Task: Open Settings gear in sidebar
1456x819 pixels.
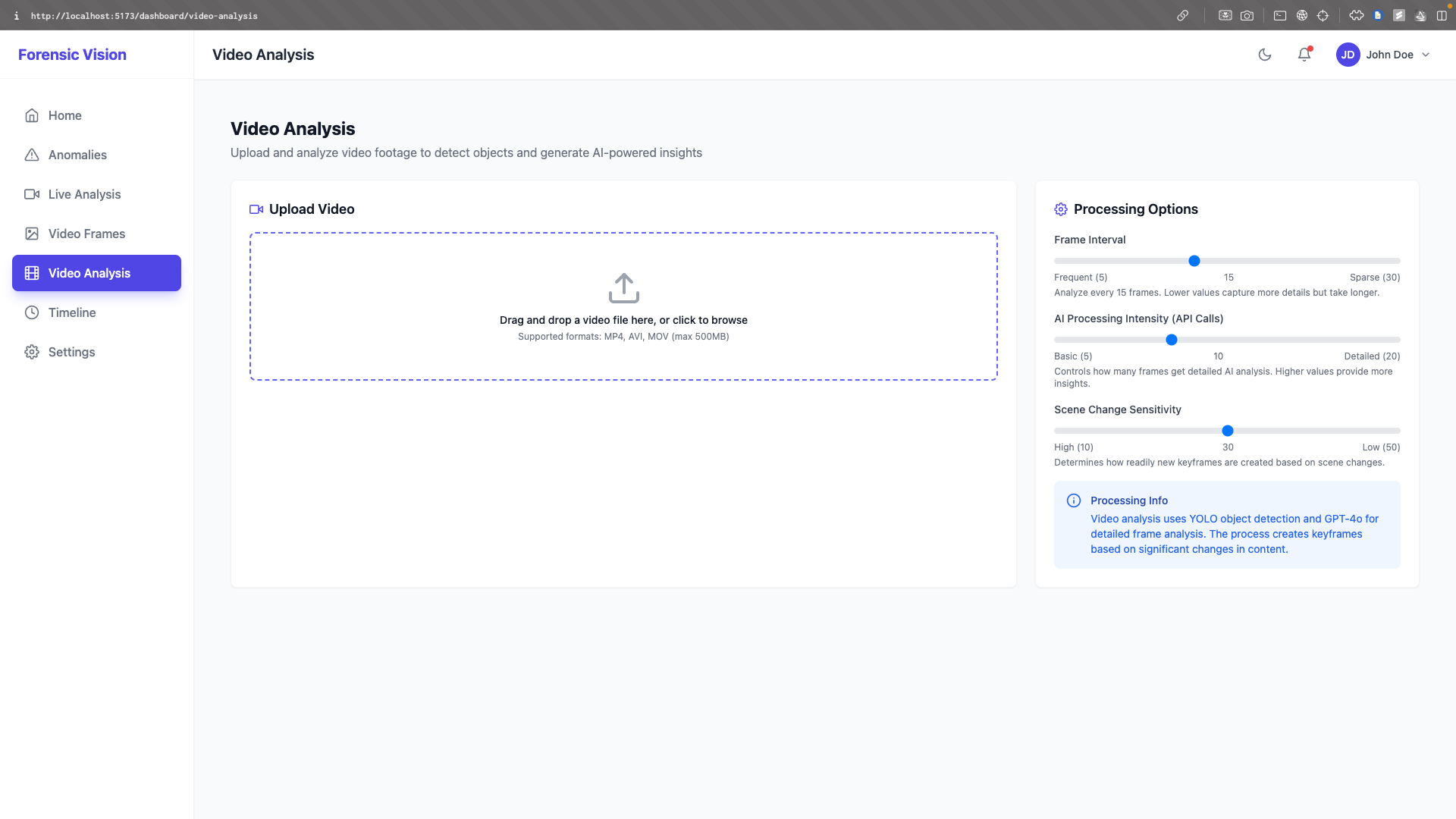Action: pyautogui.click(x=32, y=352)
